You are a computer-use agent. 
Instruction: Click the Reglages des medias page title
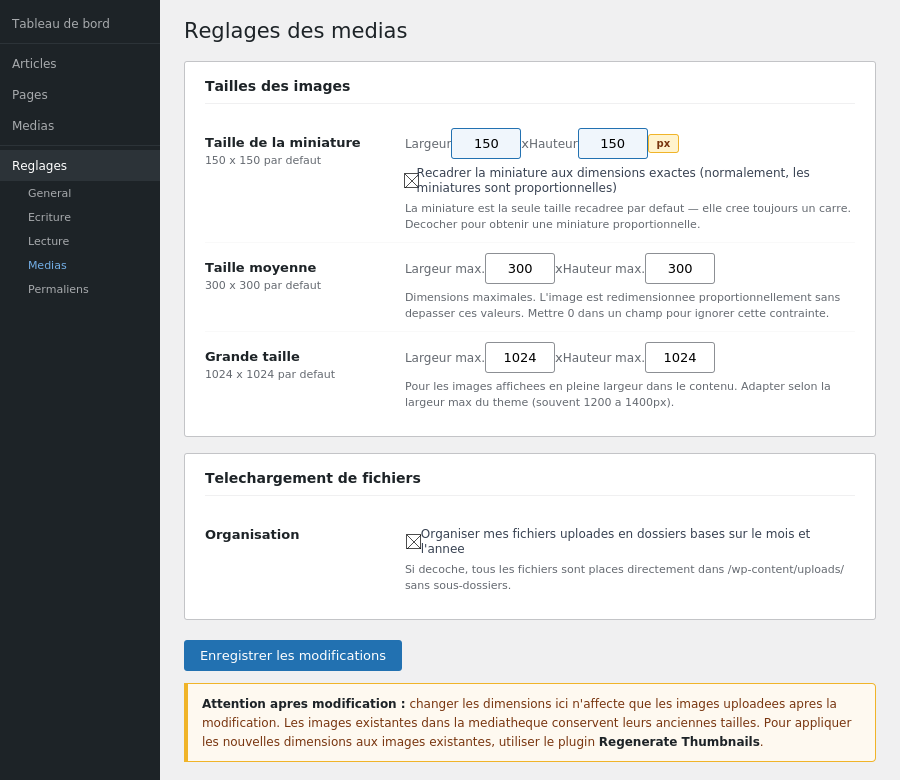[x=296, y=30]
